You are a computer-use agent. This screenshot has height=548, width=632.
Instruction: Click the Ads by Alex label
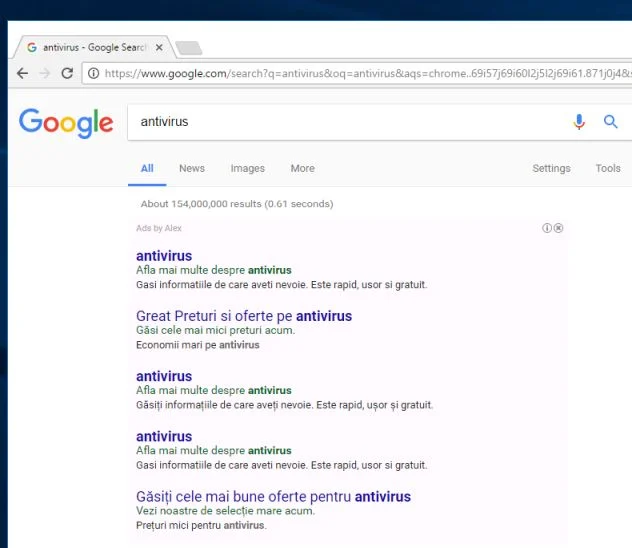[159, 228]
